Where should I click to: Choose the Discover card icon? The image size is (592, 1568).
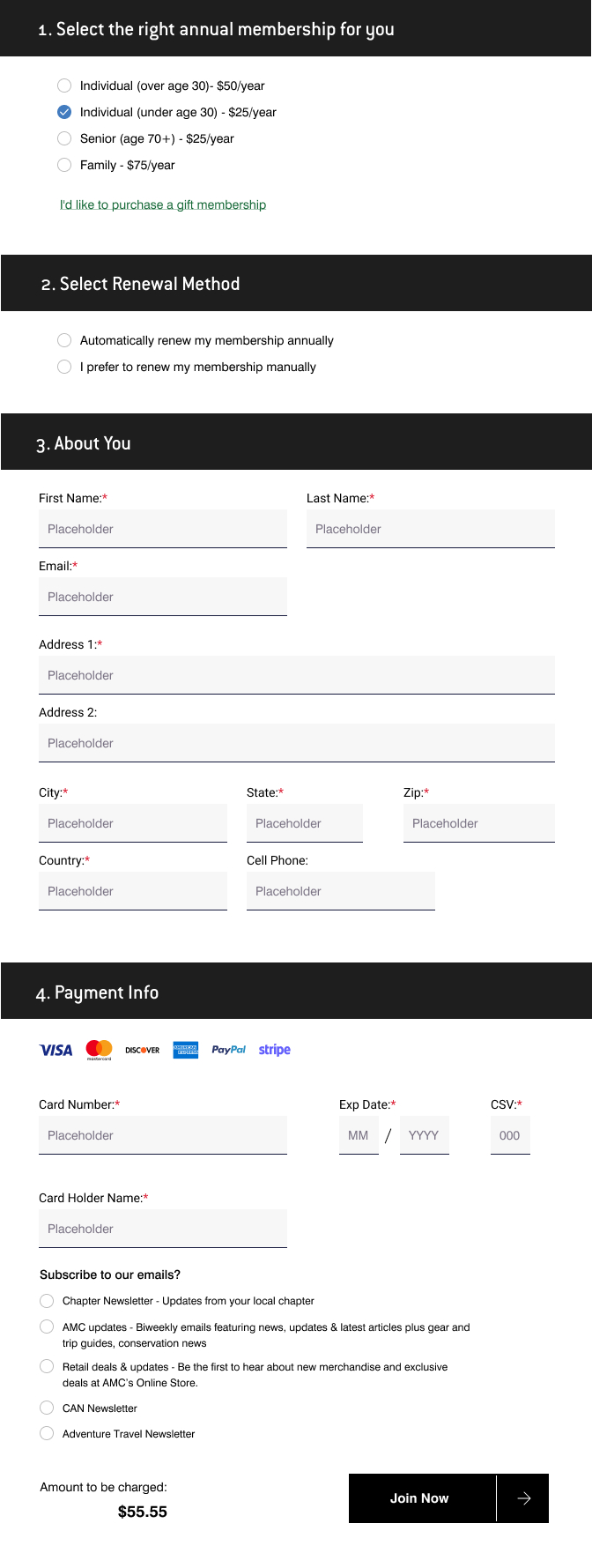(x=142, y=1050)
